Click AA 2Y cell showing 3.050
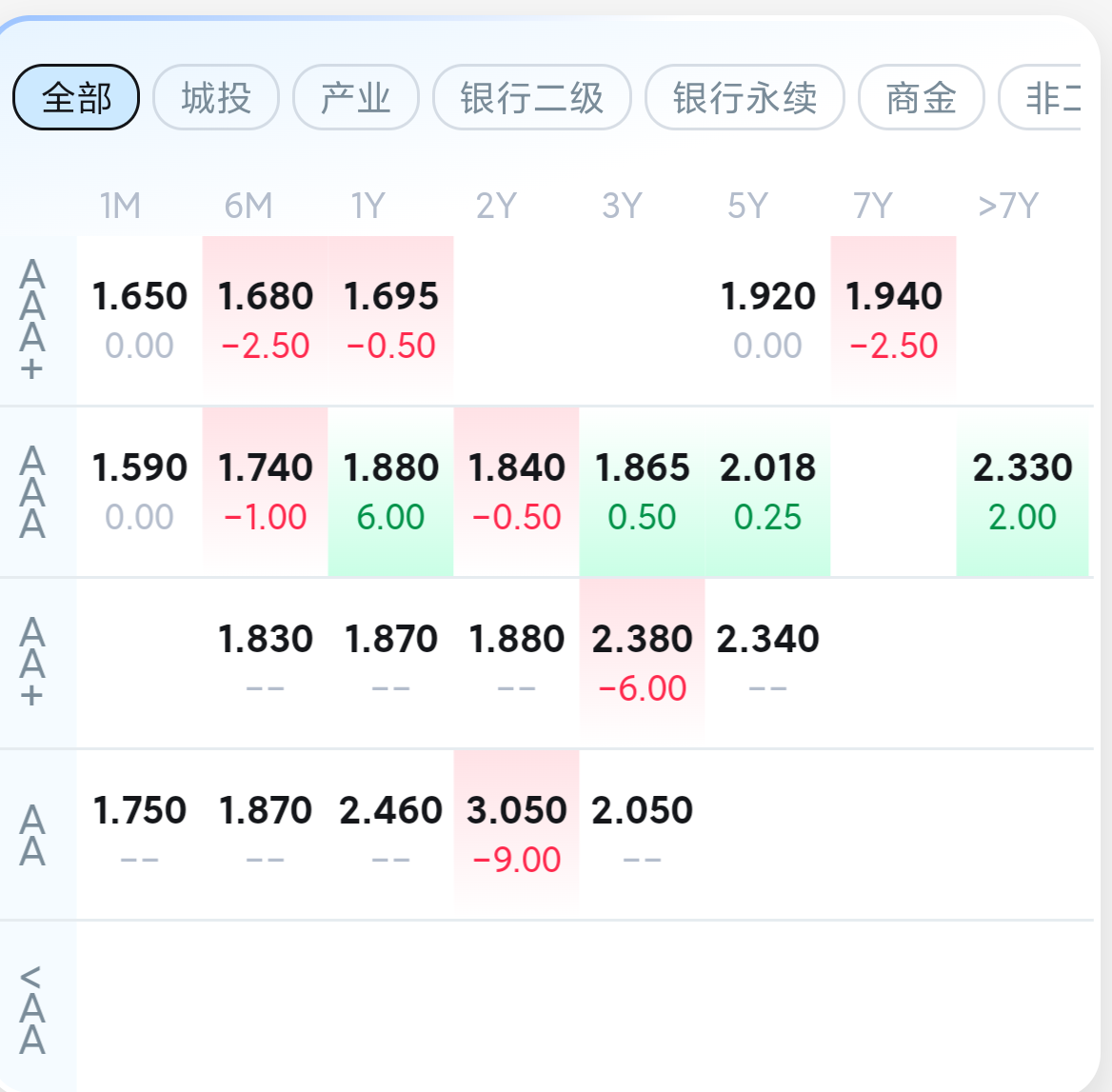The height and width of the screenshot is (1092, 1112). coord(517,833)
